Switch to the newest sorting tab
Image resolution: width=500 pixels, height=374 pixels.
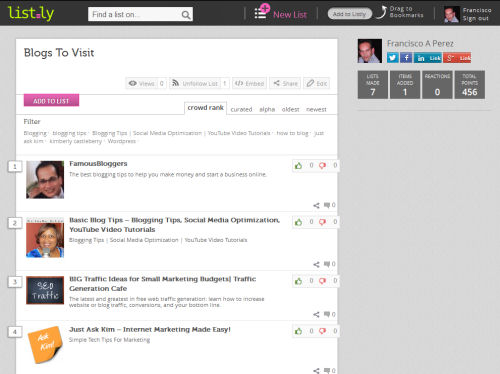316,109
